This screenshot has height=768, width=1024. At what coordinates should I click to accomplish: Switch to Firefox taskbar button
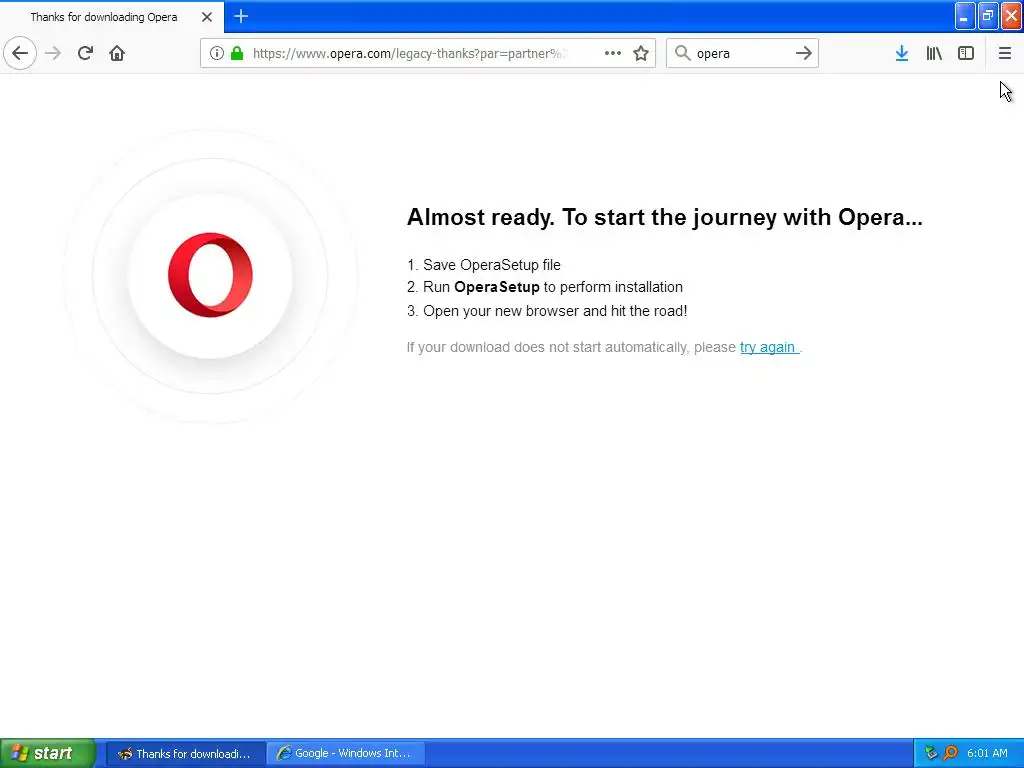pyautogui.click(x=185, y=754)
